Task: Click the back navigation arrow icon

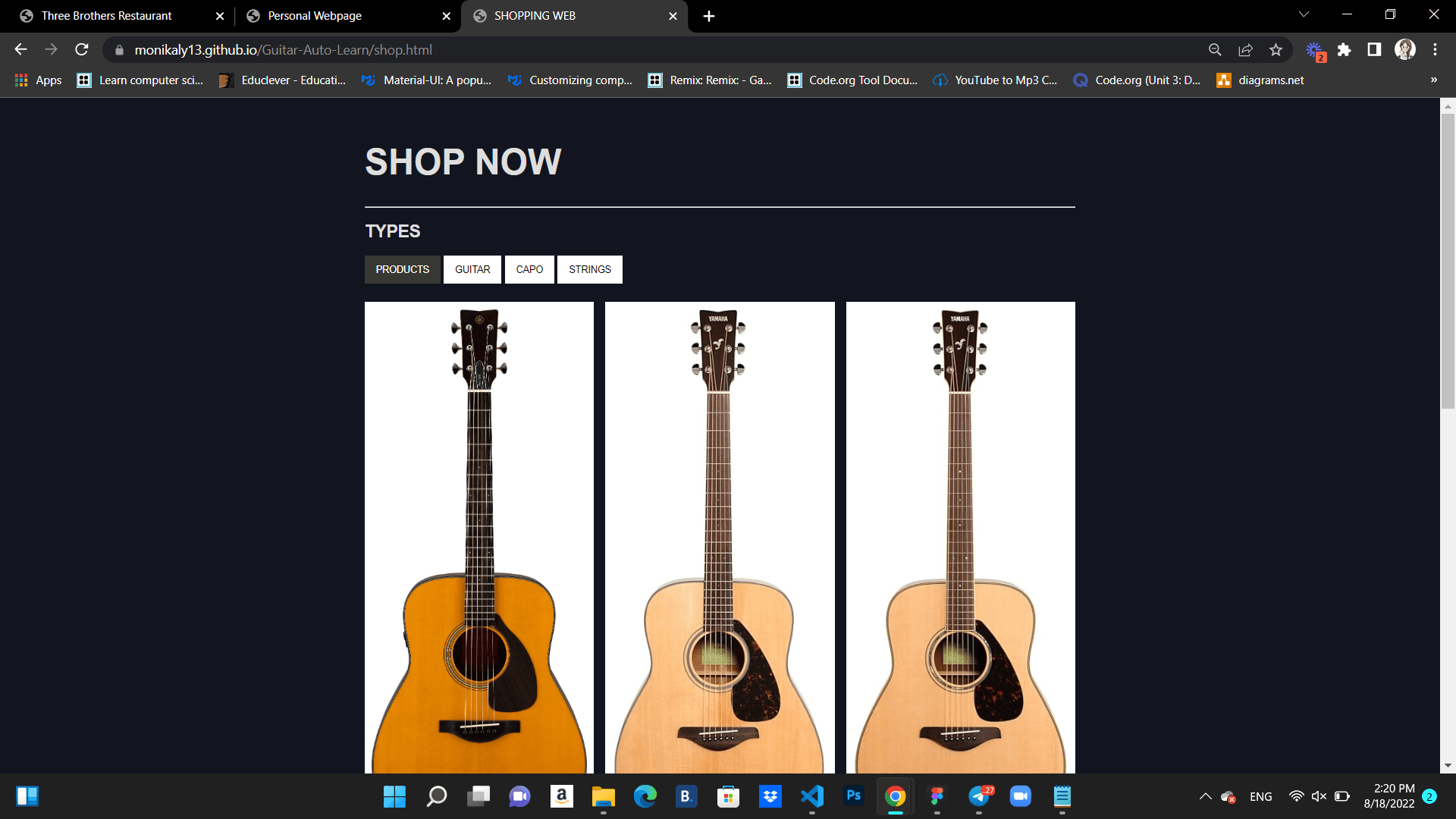Action: 20,50
